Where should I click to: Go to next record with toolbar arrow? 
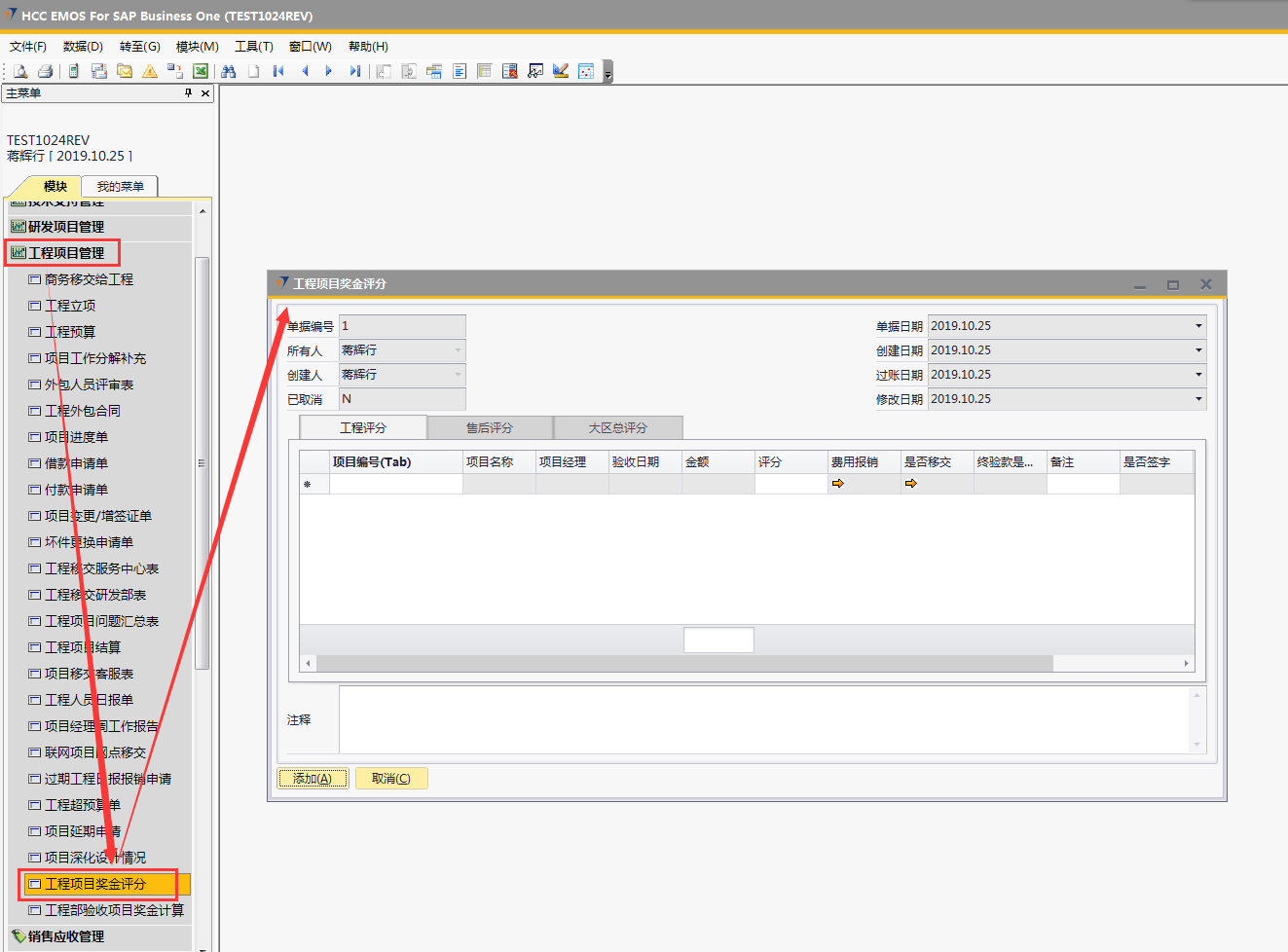click(329, 71)
